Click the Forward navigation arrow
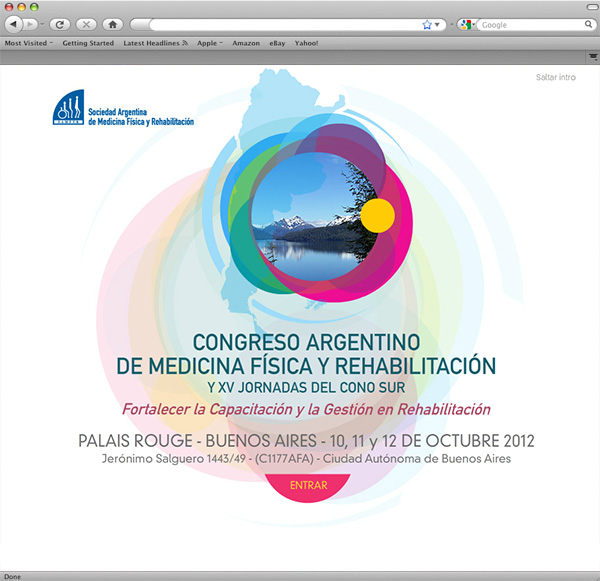Image resolution: width=600 pixels, height=581 pixels. 30,23
